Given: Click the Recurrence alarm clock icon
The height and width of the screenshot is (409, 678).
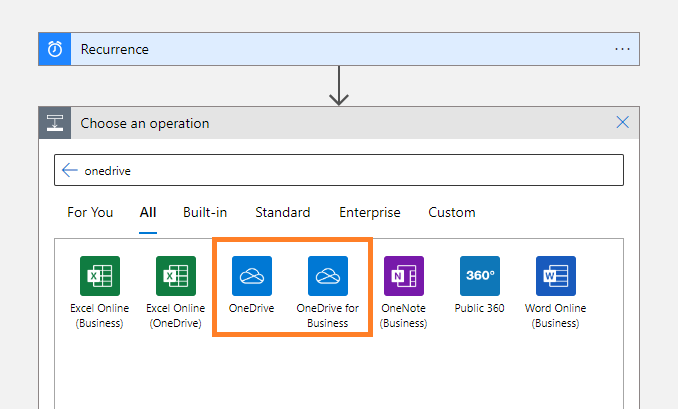Looking at the screenshot, I should pos(54,49).
